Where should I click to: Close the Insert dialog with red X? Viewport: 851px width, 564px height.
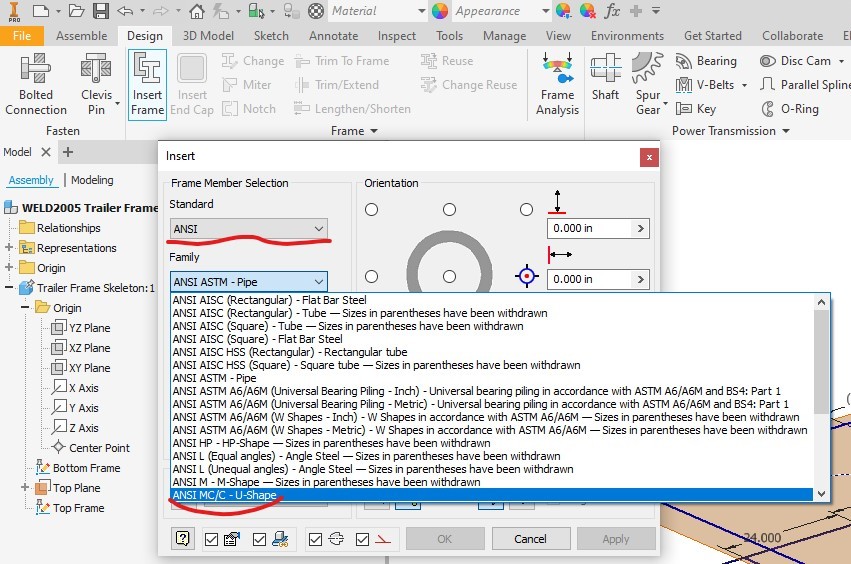[649, 157]
